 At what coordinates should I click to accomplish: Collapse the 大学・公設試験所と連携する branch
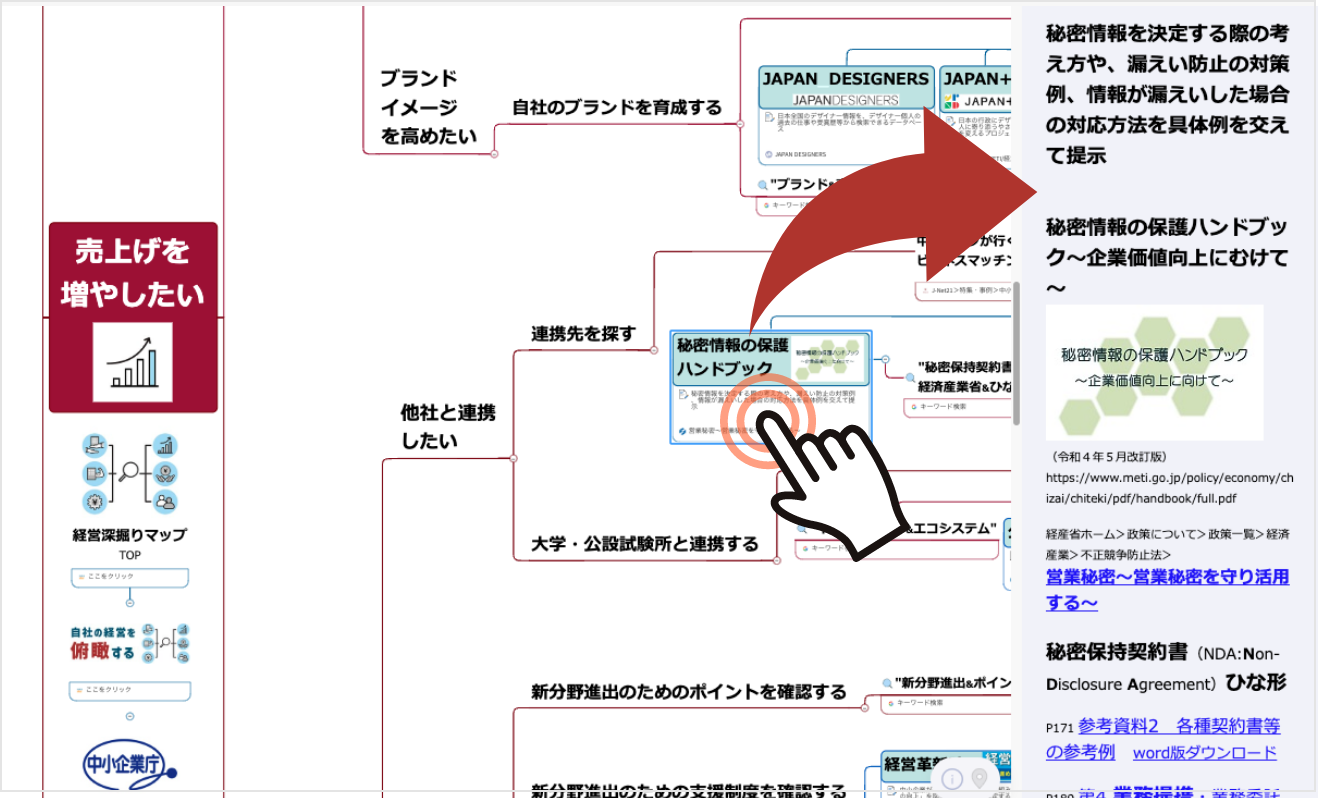click(776, 560)
